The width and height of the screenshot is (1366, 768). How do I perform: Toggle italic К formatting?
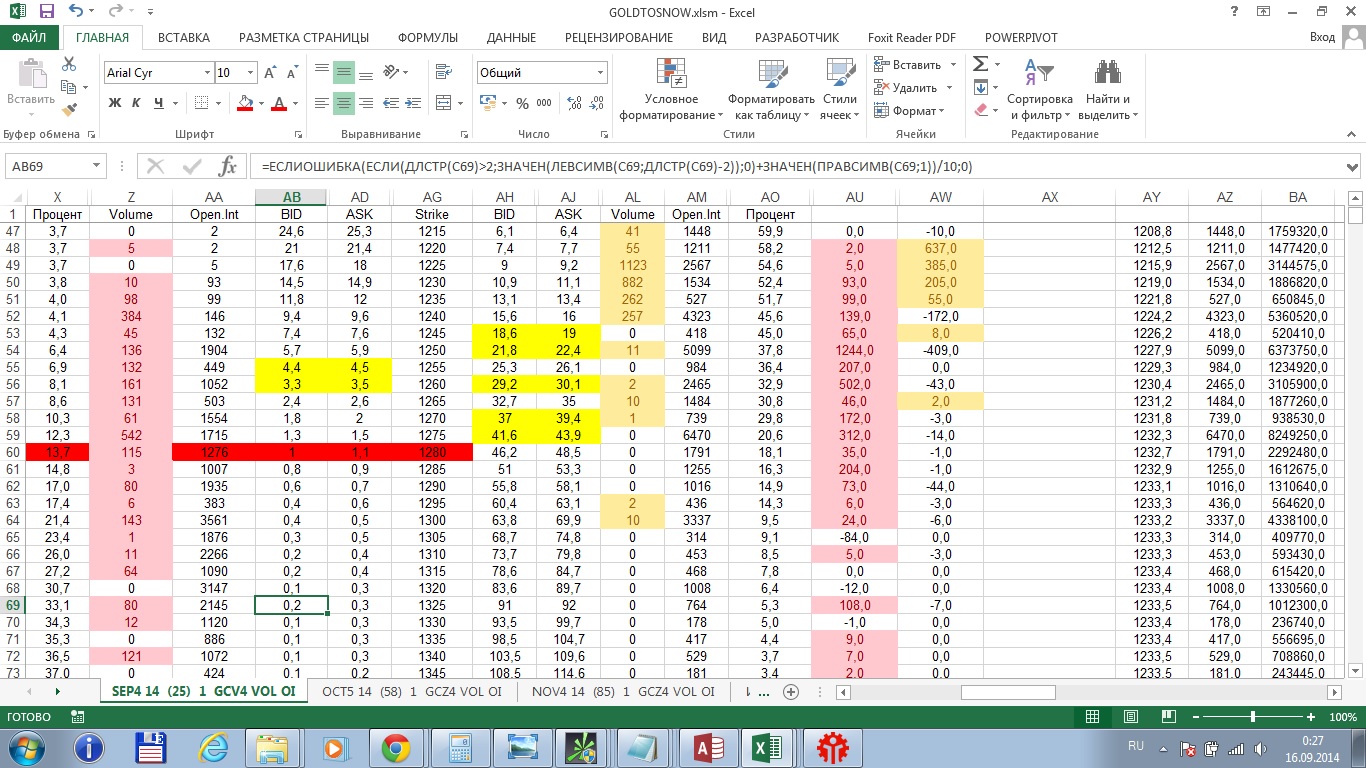tap(137, 103)
